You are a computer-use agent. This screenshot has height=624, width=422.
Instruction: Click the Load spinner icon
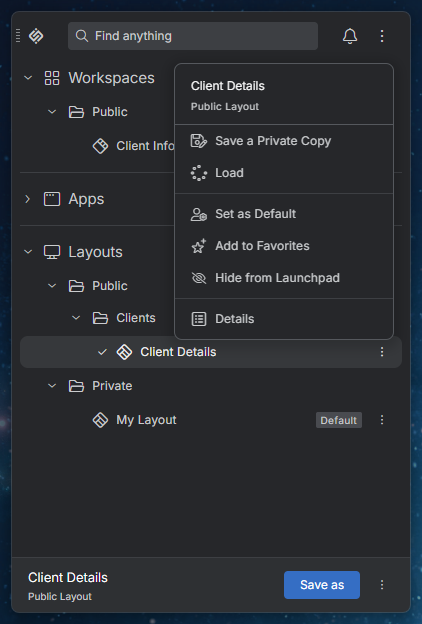click(x=199, y=173)
